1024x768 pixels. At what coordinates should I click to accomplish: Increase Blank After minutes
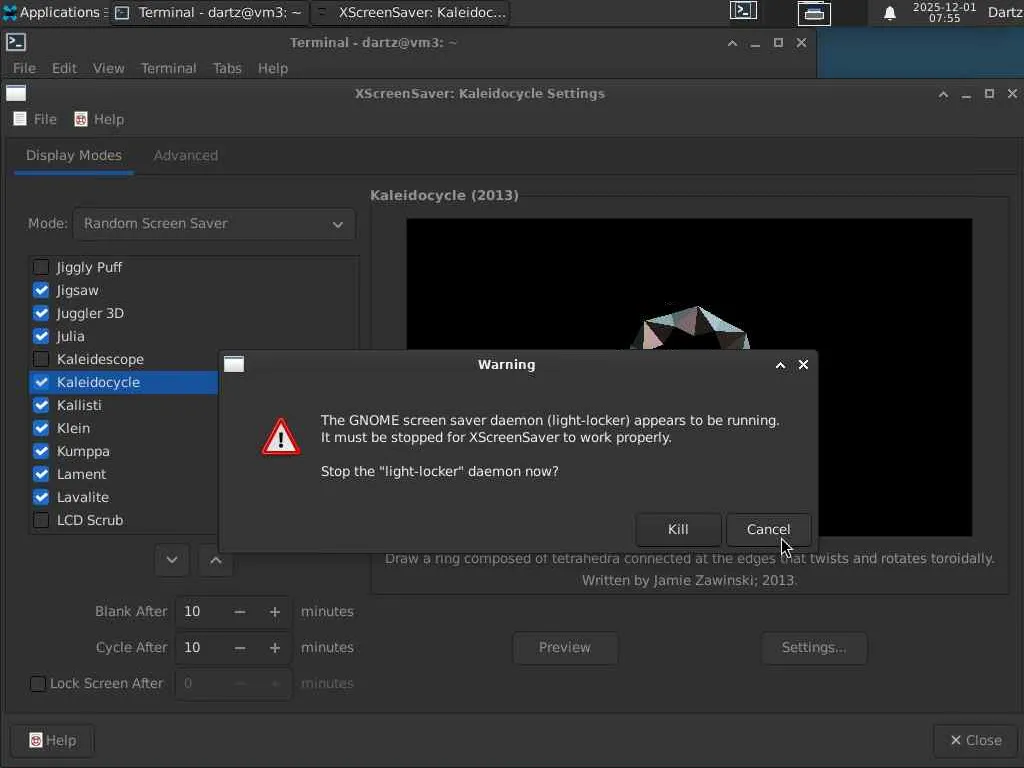coord(275,612)
